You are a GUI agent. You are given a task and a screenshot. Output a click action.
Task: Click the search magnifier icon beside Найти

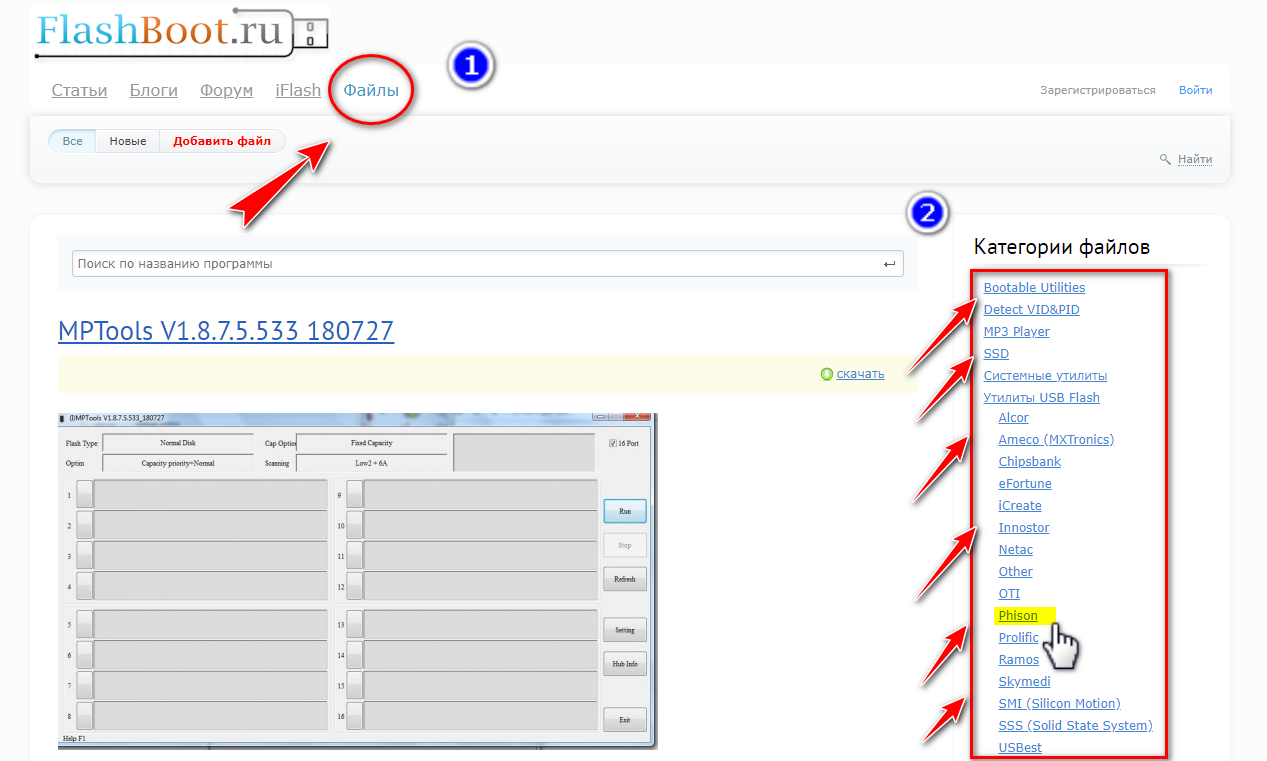[x=1165, y=159]
